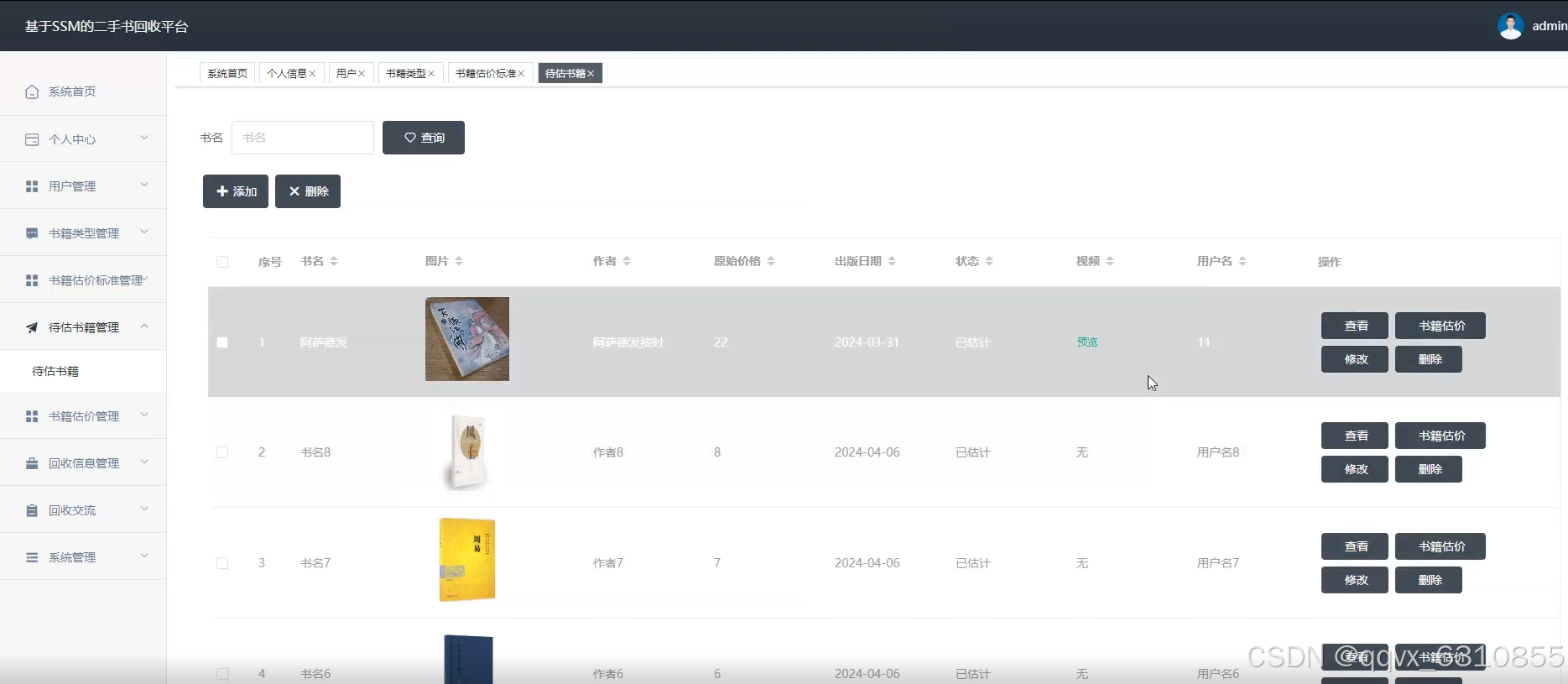Click 查看 for the 阿萨德发 row
Screen dimensions: 1568x684
(1355, 326)
